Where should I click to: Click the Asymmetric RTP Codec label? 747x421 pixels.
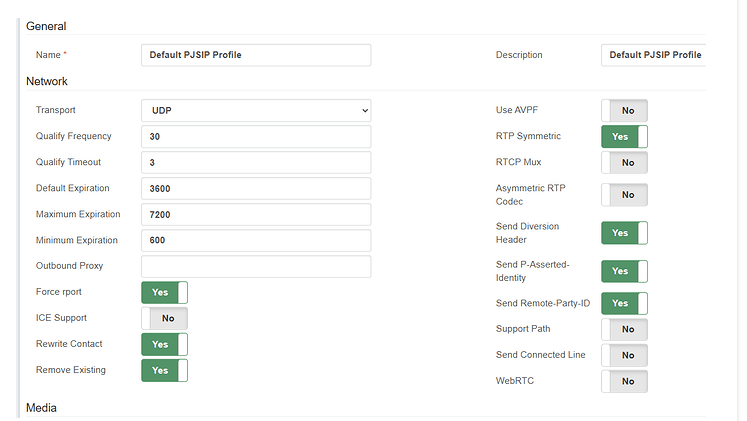[530, 195]
